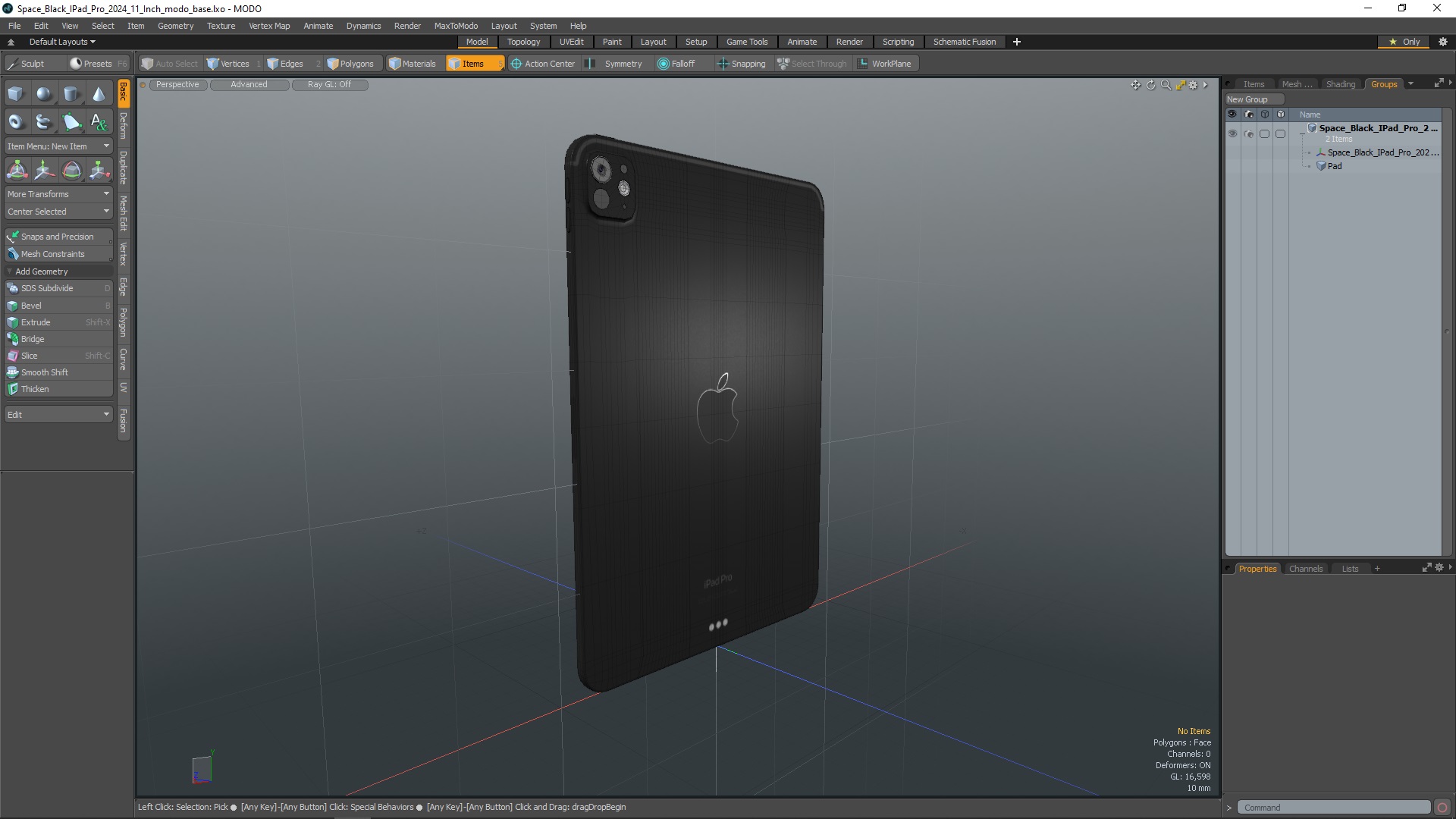The image size is (1456, 819).
Task: Click the Thicken tool
Action: (x=58, y=389)
